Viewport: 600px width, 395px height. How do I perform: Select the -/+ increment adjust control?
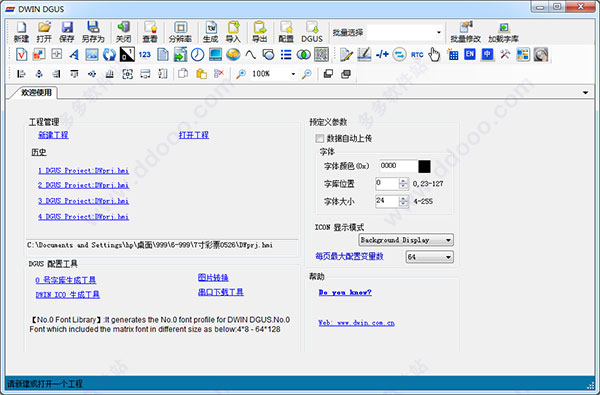coord(382,54)
